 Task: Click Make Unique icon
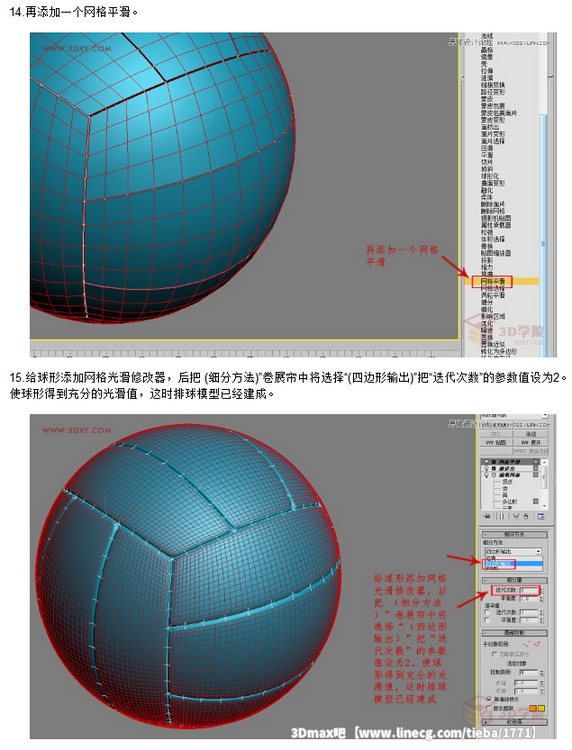click(517, 517)
